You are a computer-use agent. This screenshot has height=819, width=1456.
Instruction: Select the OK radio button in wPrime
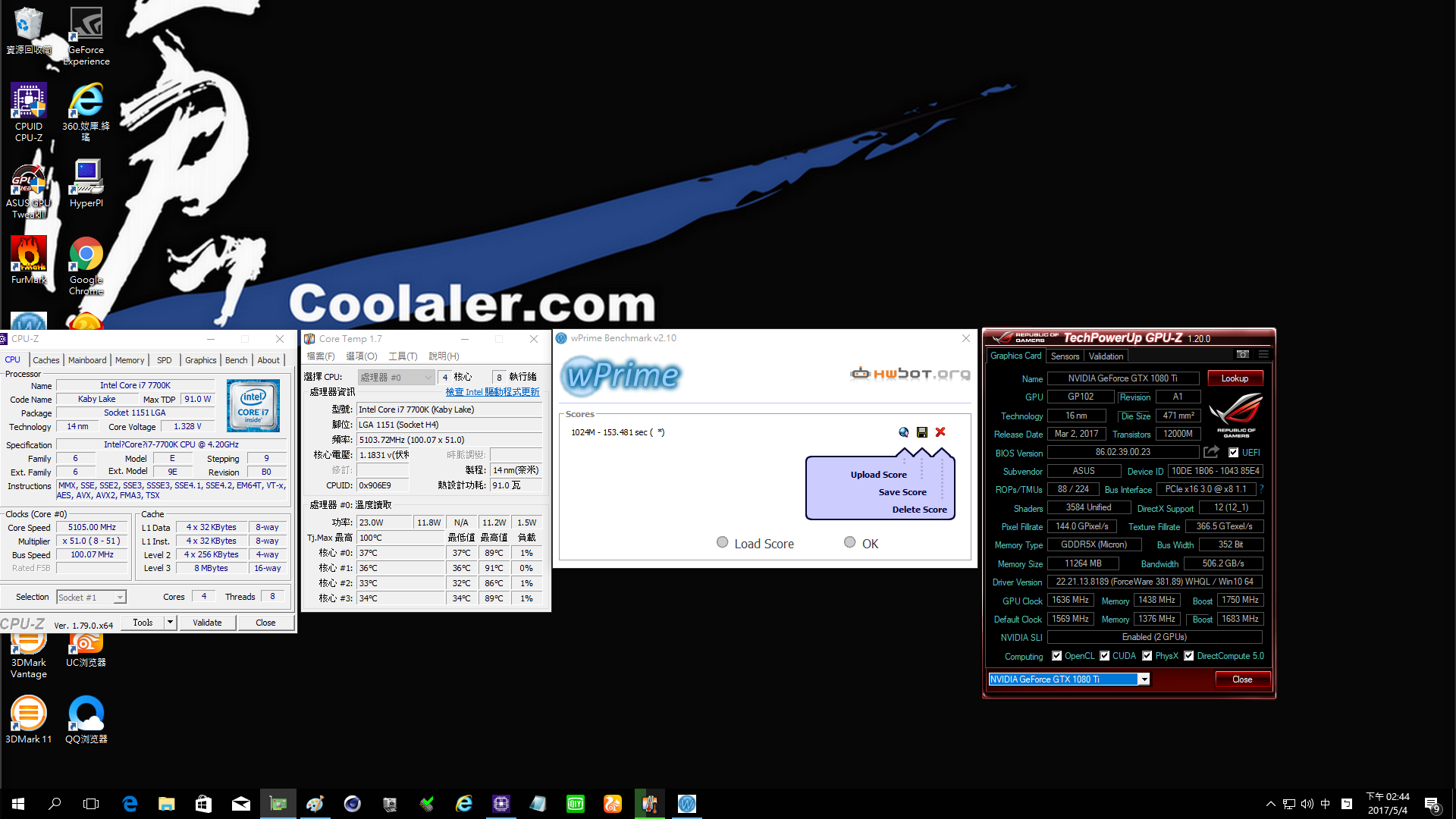coord(850,542)
